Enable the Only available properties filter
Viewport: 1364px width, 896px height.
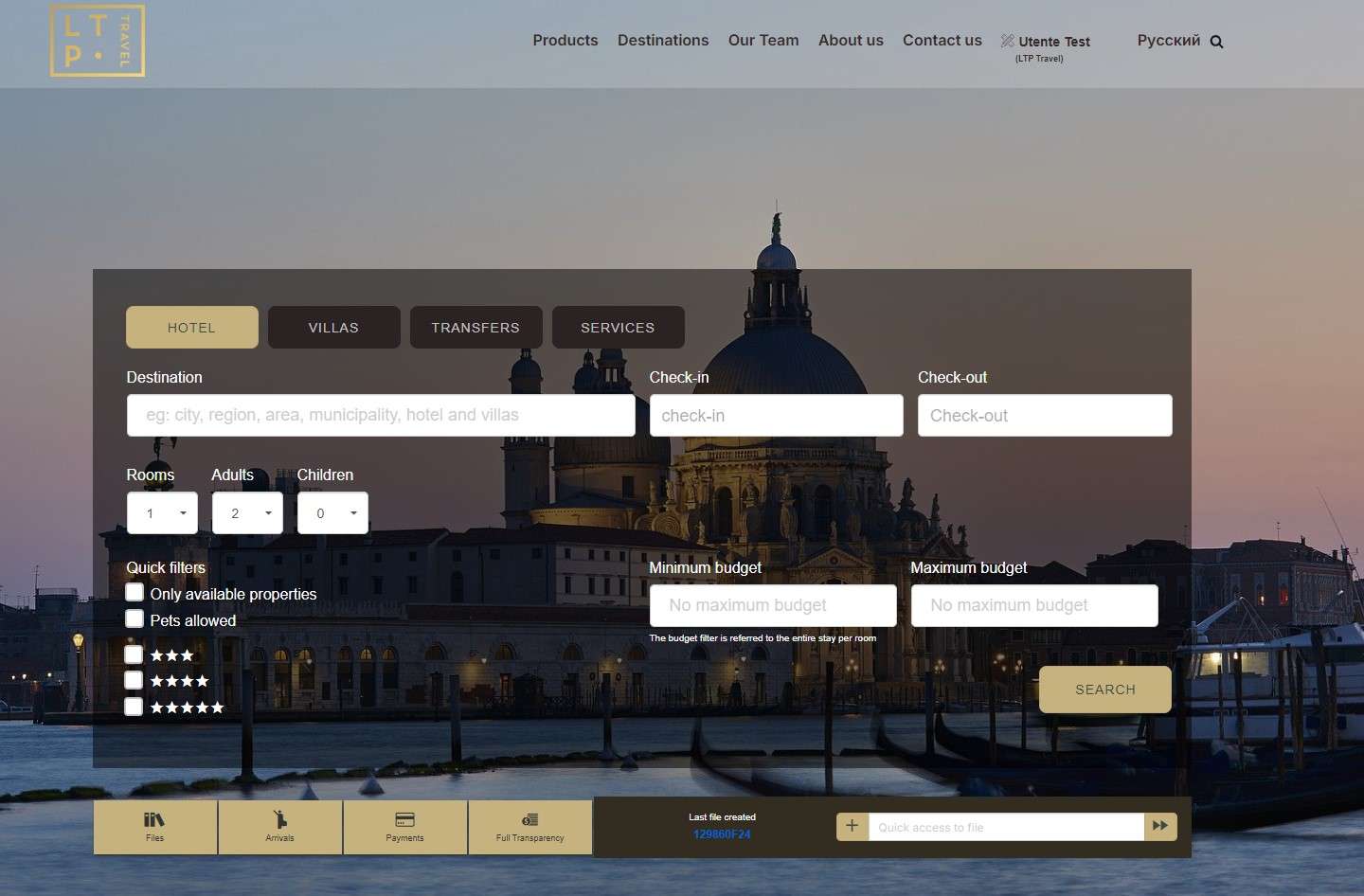135,592
